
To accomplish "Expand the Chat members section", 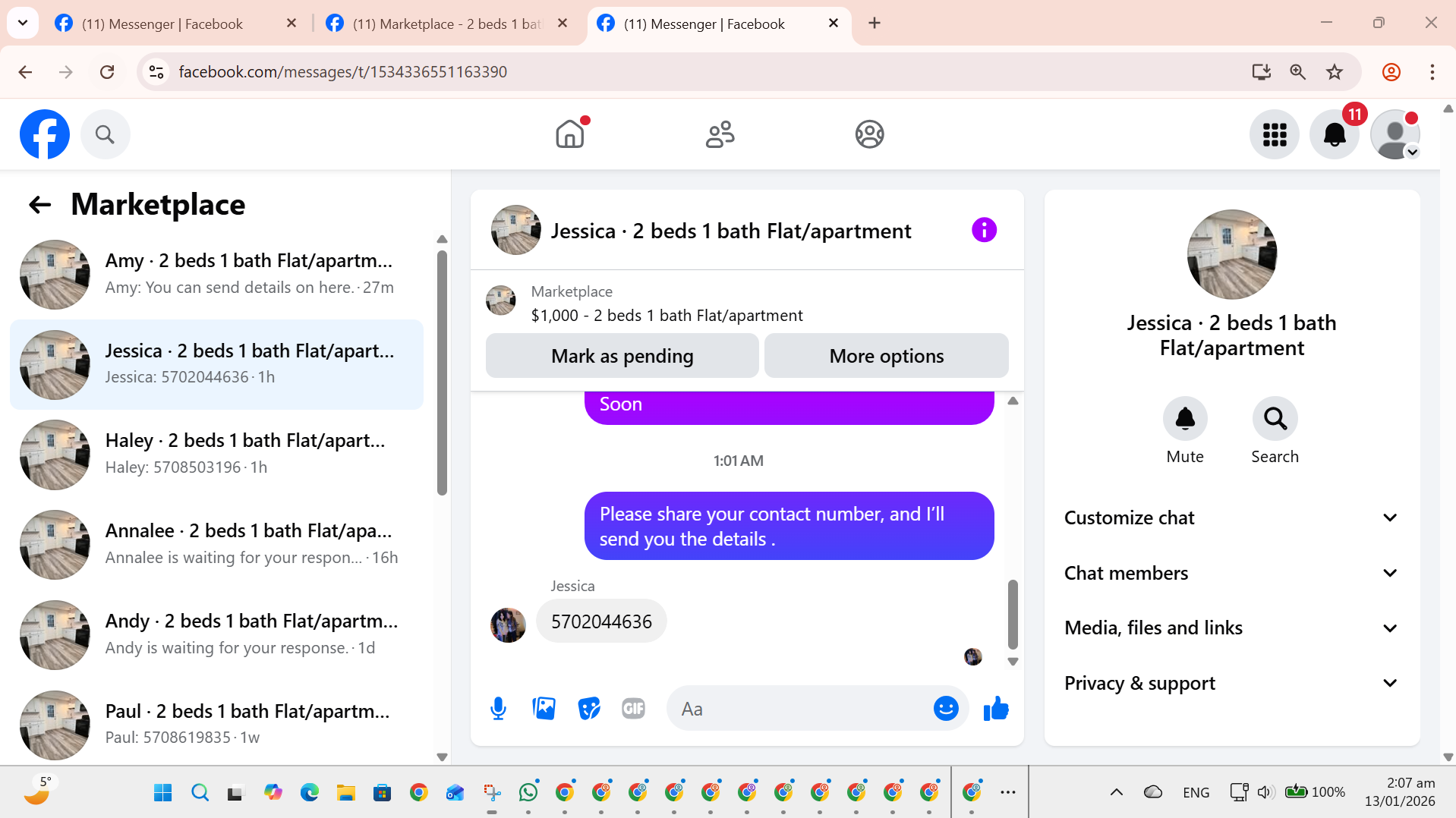I will coord(1231,573).
